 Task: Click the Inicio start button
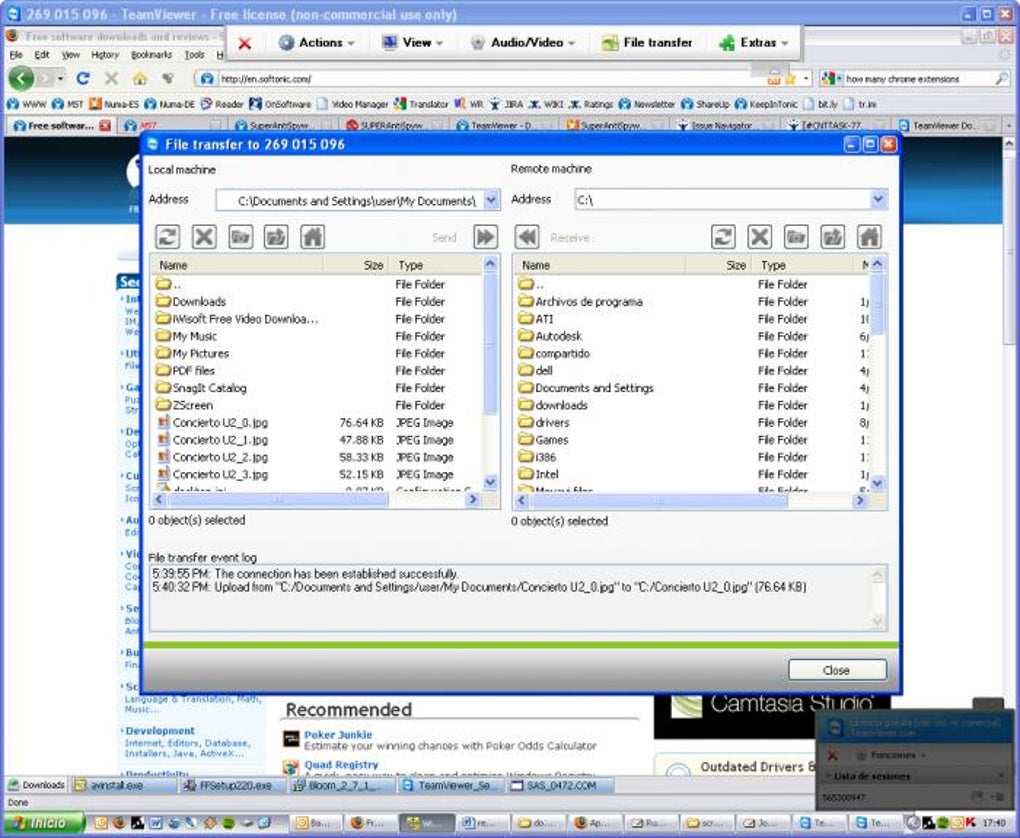[43, 823]
